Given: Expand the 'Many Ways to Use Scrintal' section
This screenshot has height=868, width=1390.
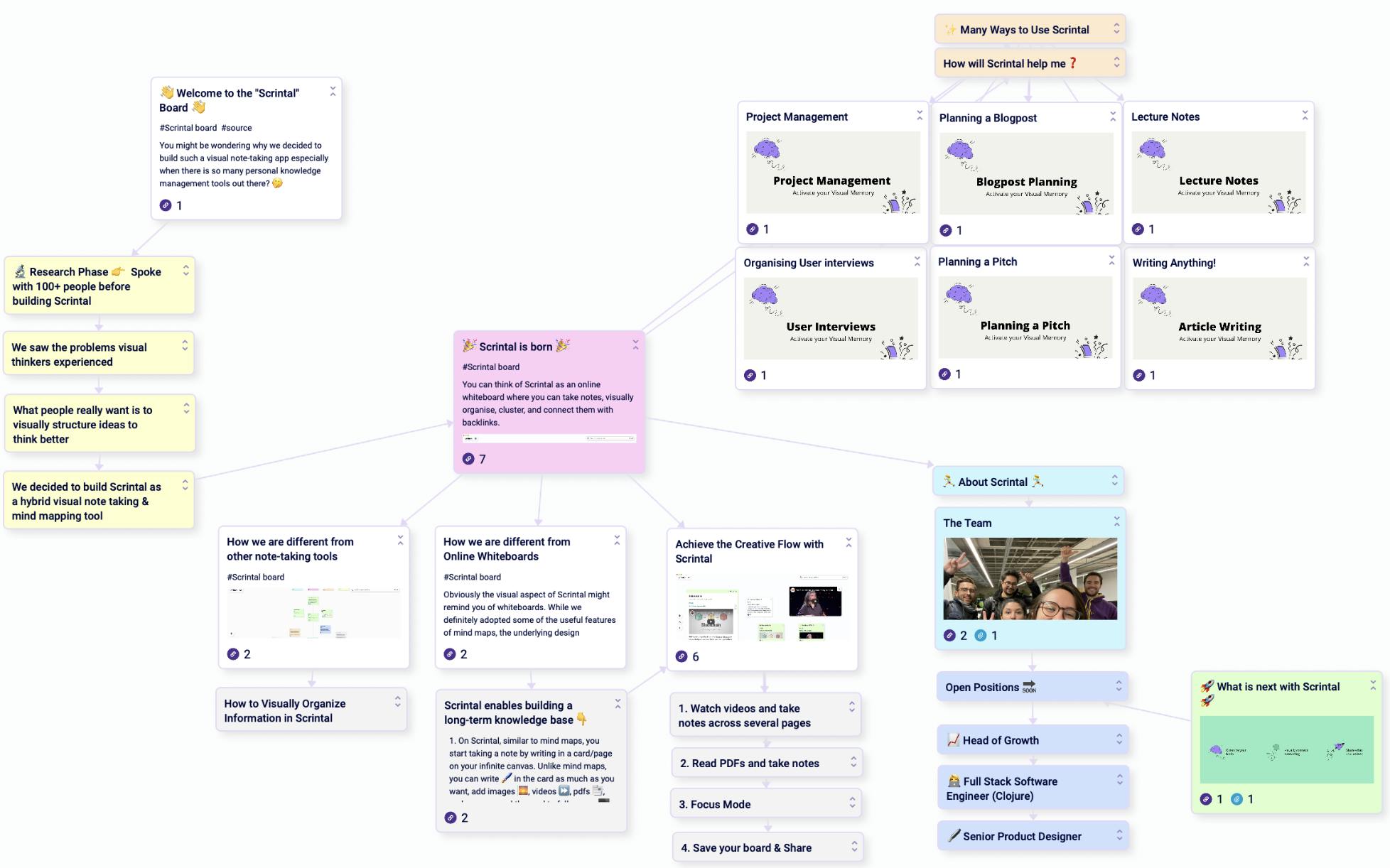Looking at the screenshot, I should pos(1119,28).
